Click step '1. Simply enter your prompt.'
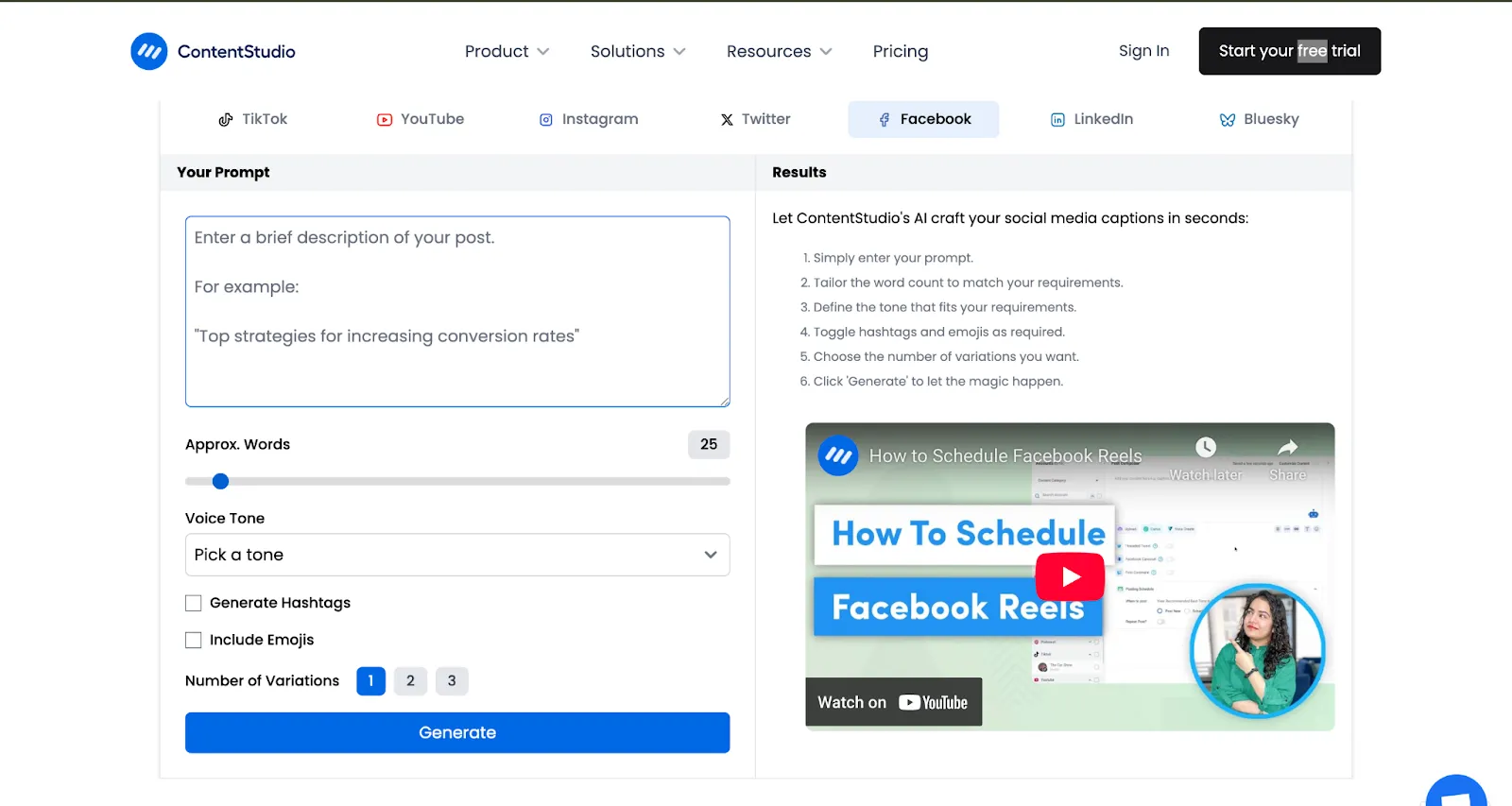The width and height of the screenshot is (1512, 806). coord(888,258)
